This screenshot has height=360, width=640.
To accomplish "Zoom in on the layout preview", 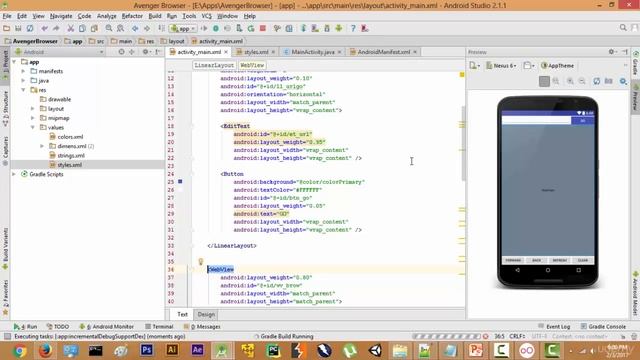I will (570, 81).
